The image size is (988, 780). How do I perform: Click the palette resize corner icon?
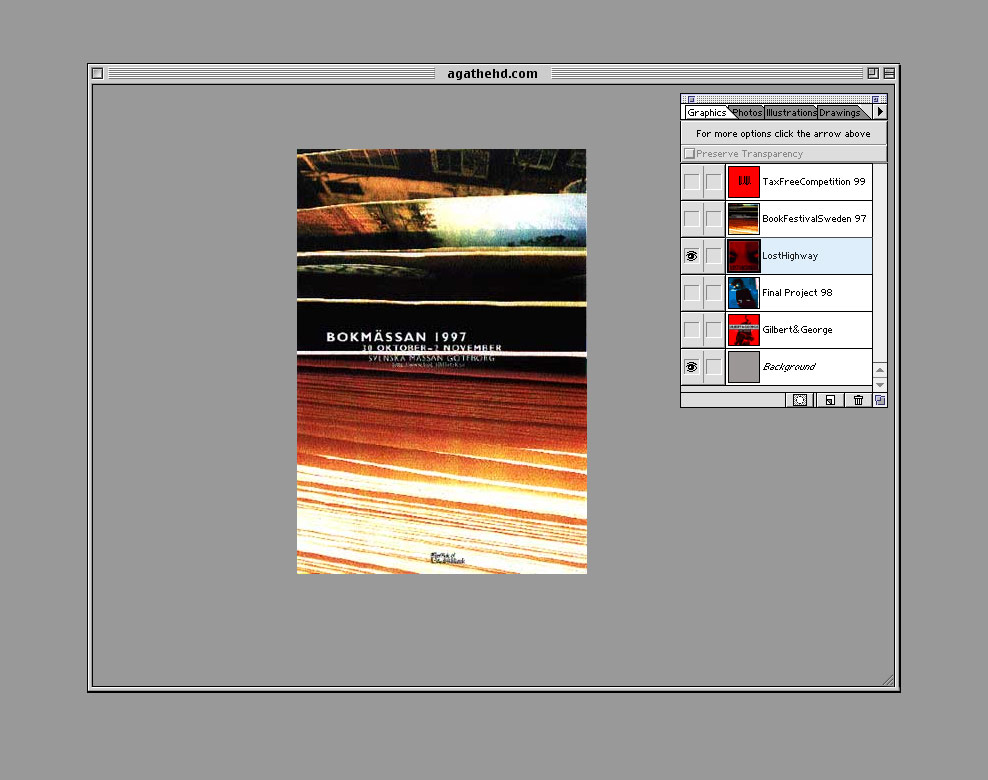point(880,400)
